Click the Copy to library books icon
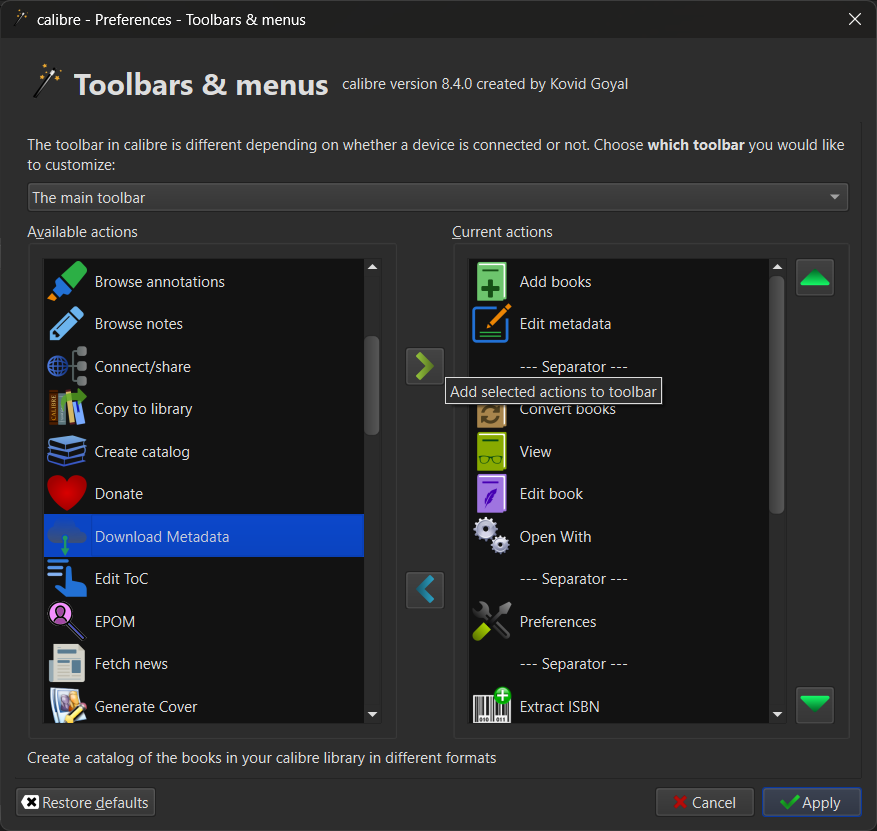This screenshot has width=877, height=831. [67, 409]
